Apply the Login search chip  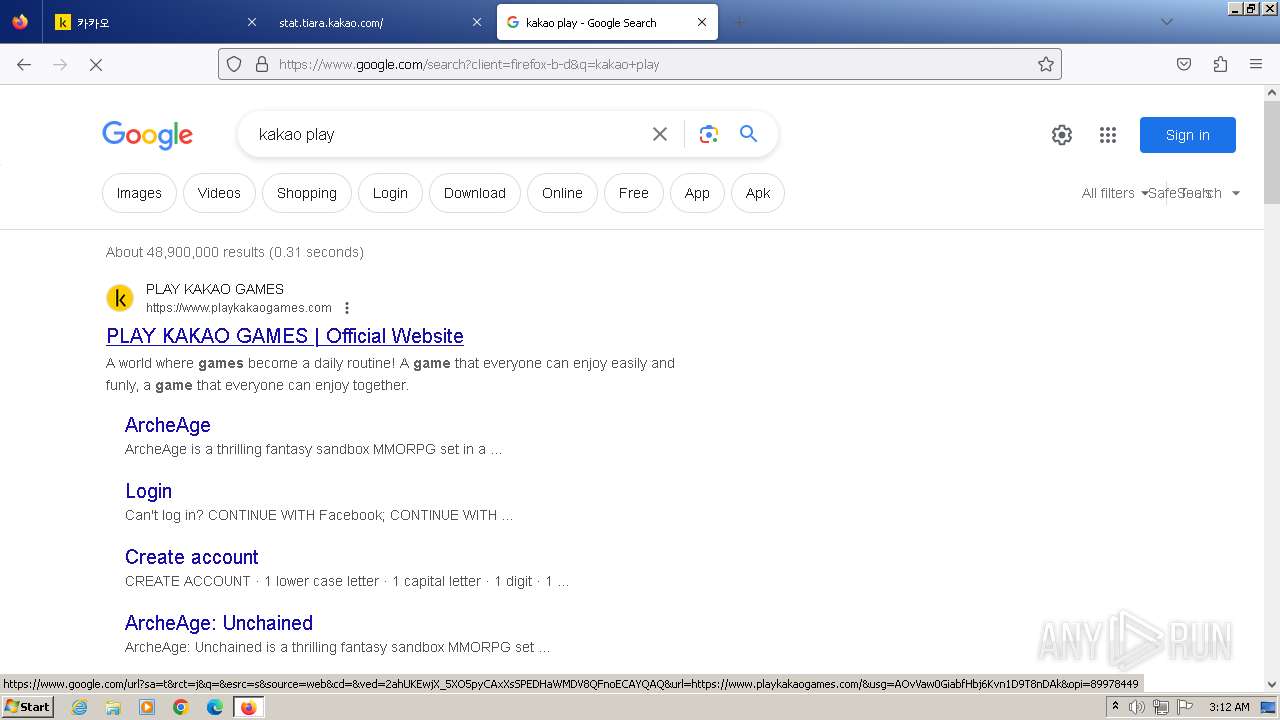pos(390,193)
